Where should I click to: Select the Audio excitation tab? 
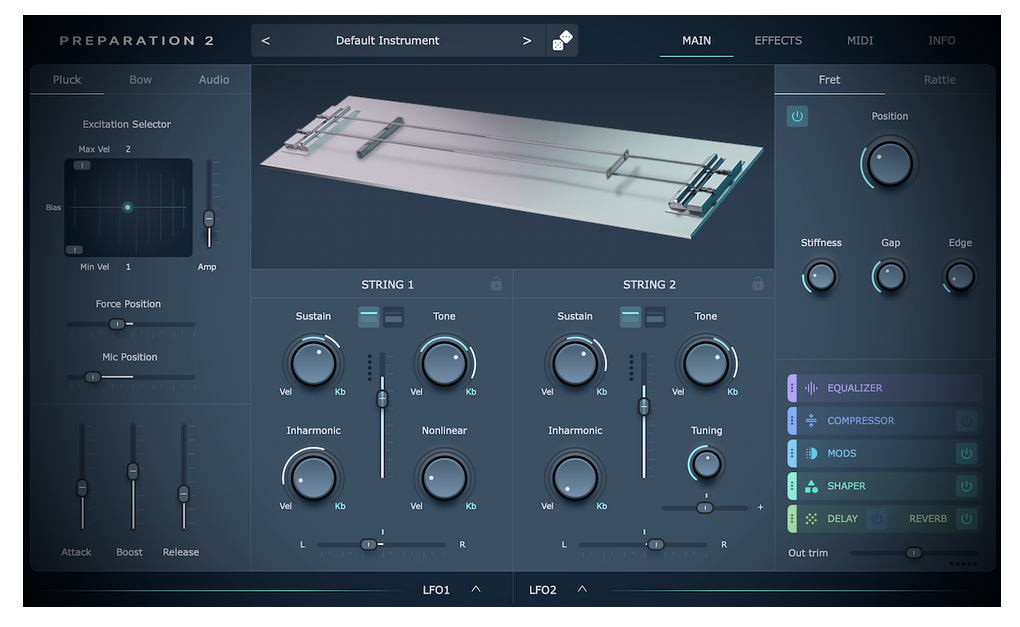pyautogui.click(x=214, y=79)
